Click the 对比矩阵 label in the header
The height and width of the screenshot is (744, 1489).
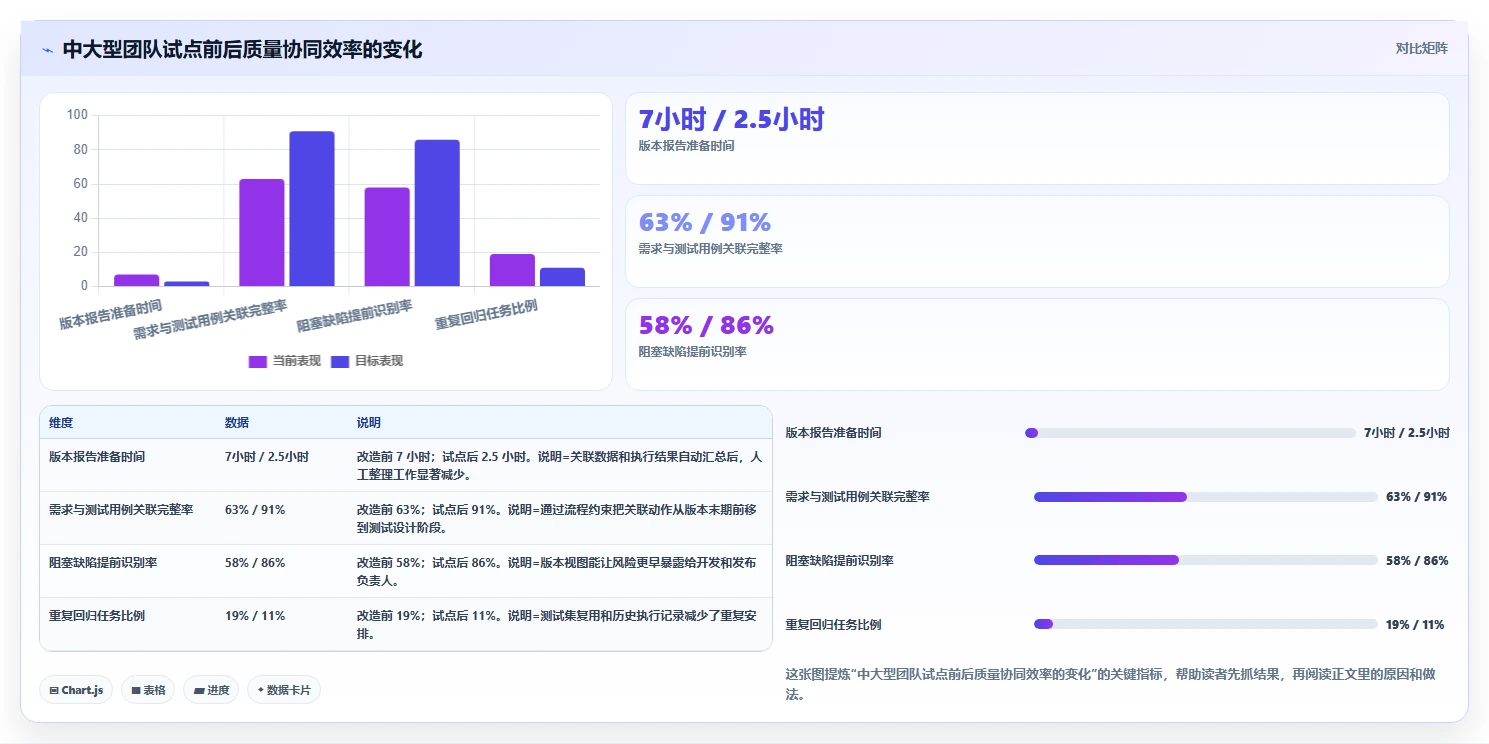click(x=1421, y=48)
